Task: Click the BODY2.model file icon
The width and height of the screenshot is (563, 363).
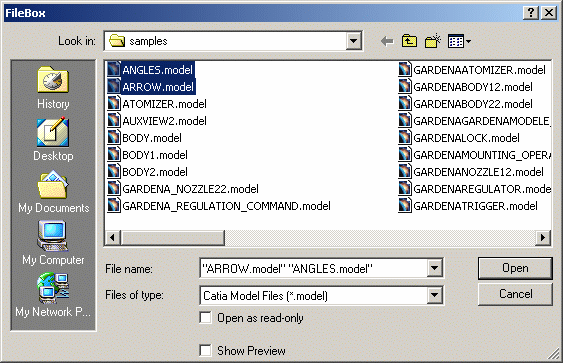Action: (x=113, y=172)
